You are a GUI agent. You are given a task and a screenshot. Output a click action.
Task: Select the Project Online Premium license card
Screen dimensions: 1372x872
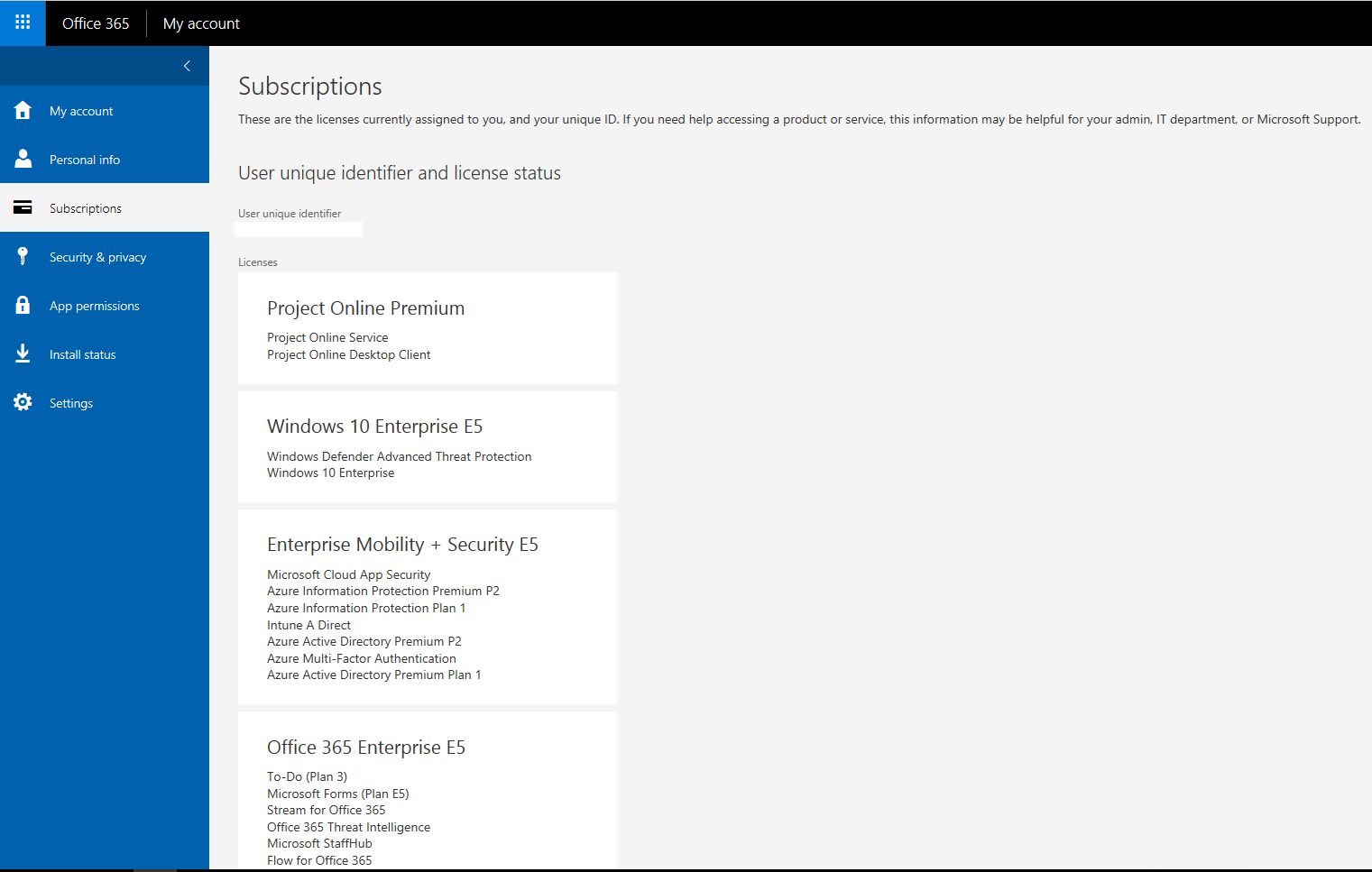[428, 328]
